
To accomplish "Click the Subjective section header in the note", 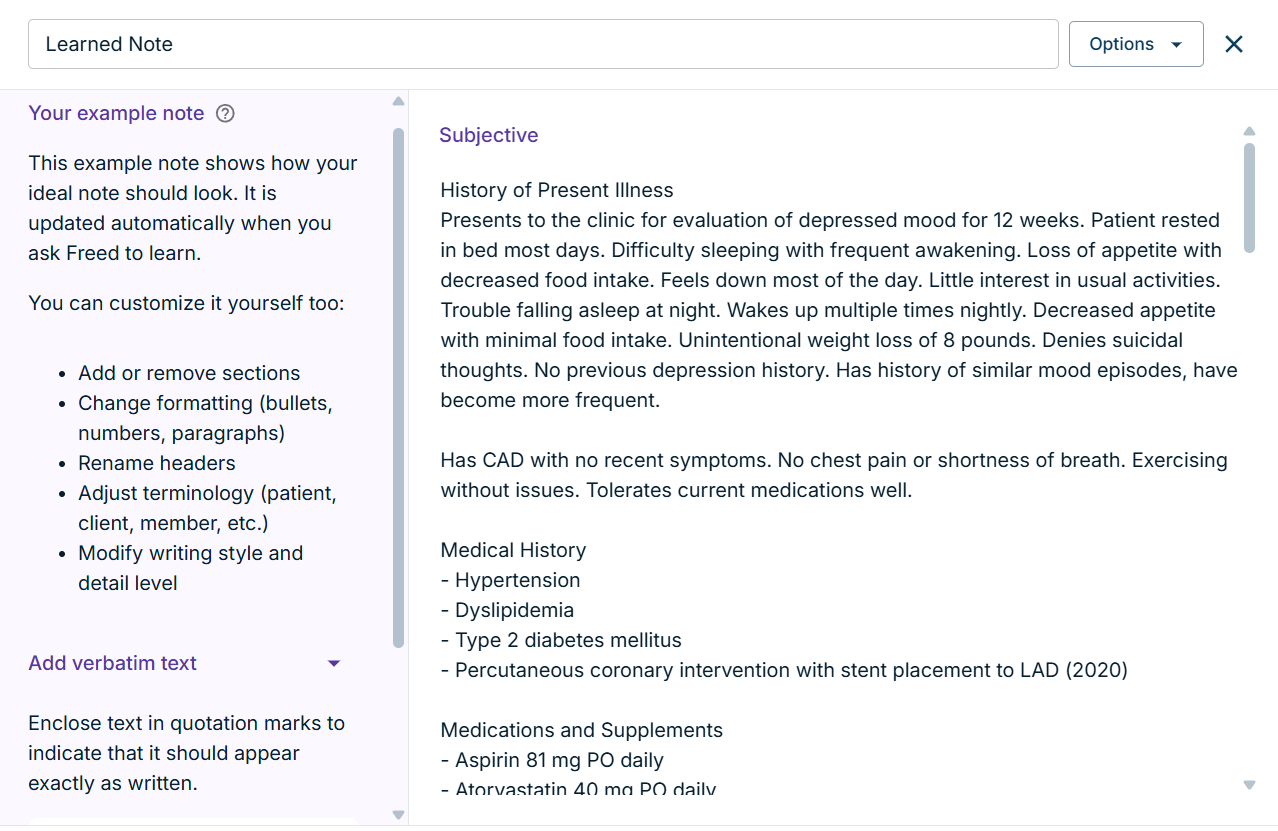I will [488, 134].
